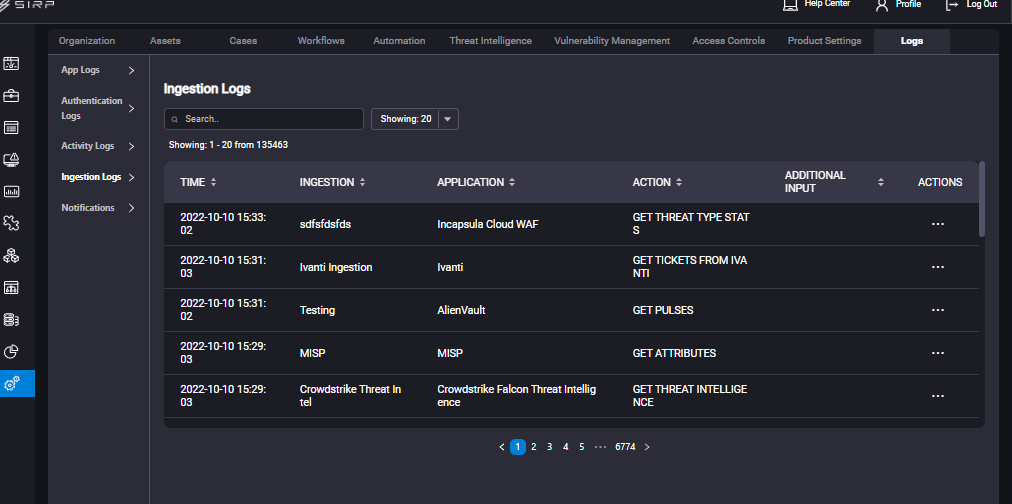Viewport: 1012px width, 504px height.
Task: Open actions menu for Ivanti Ingestion row
Action: [938, 267]
